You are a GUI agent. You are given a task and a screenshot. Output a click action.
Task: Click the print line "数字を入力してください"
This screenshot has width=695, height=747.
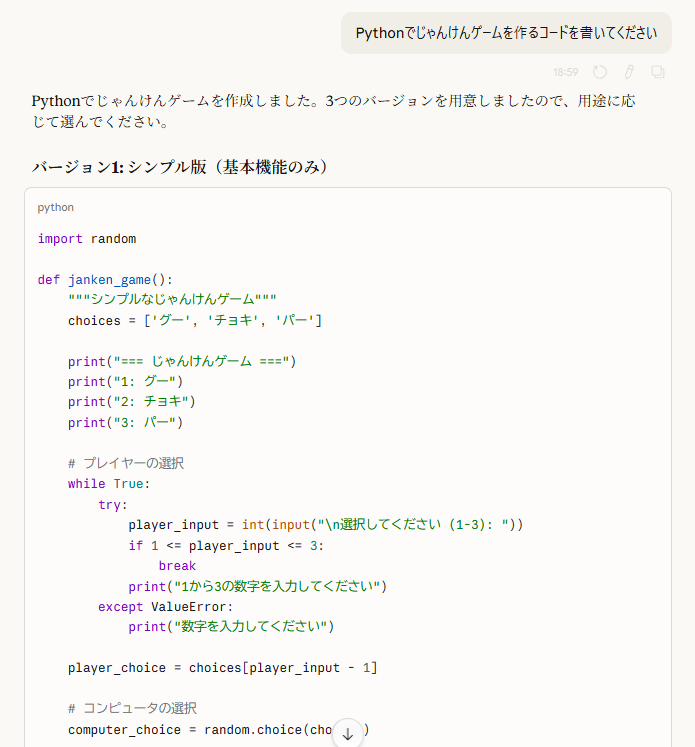pyautogui.click(x=232, y=626)
